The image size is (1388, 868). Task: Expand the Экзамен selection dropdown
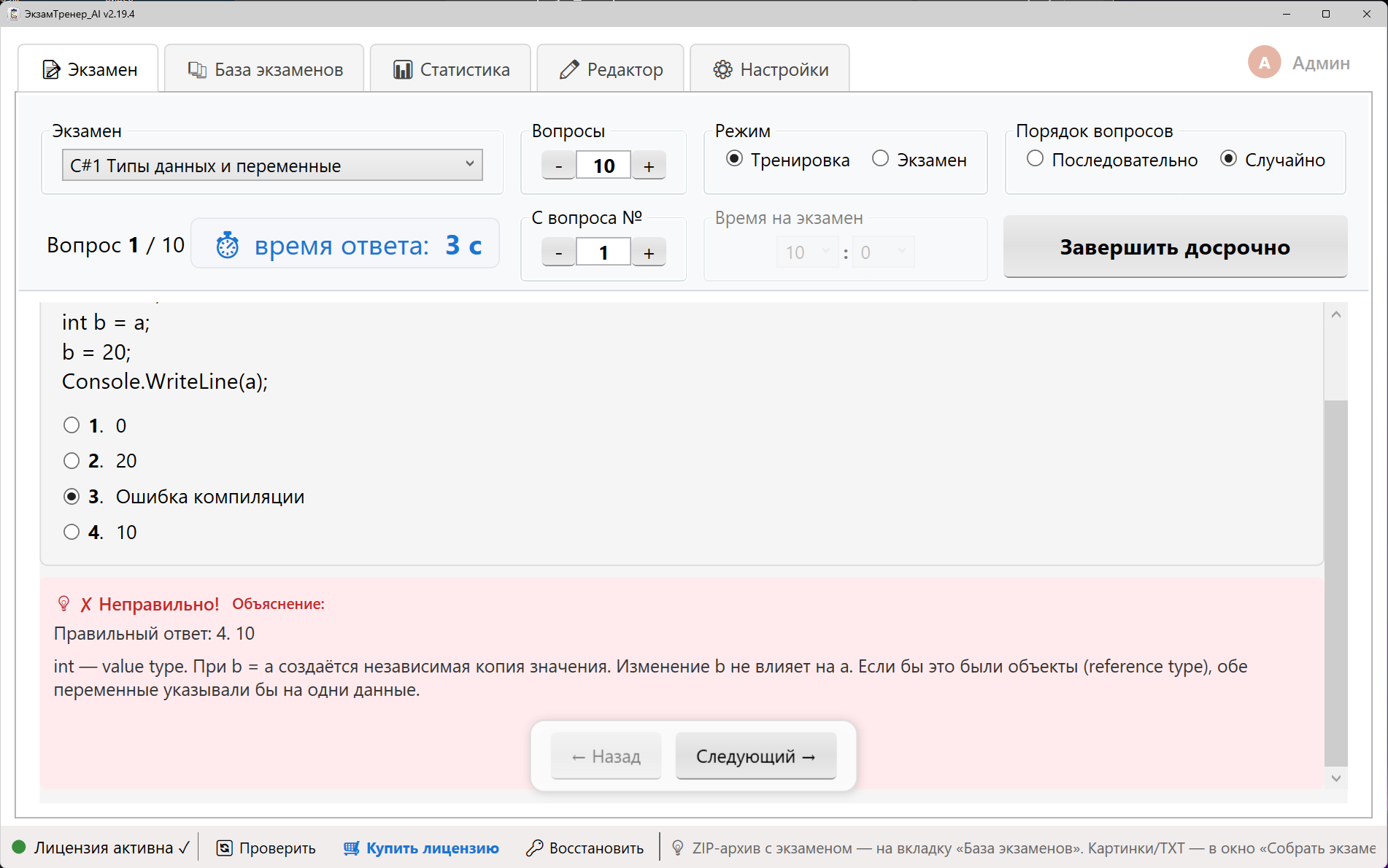[272, 166]
